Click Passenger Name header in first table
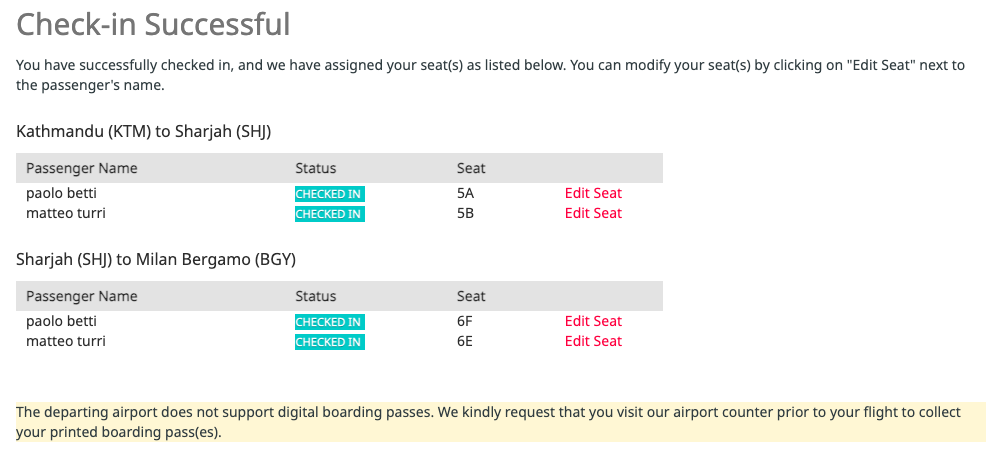This screenshot has height=450, width=996. tap(81, 168)
